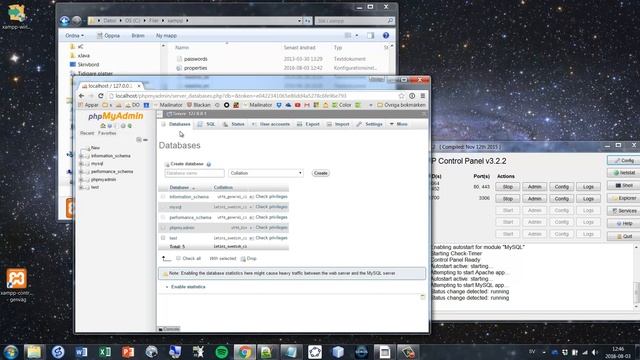This screenshot has width=640, height=360.
Task: Bookmark this page with the star icon
Action: pyautogui.click(x=401, y=96)
